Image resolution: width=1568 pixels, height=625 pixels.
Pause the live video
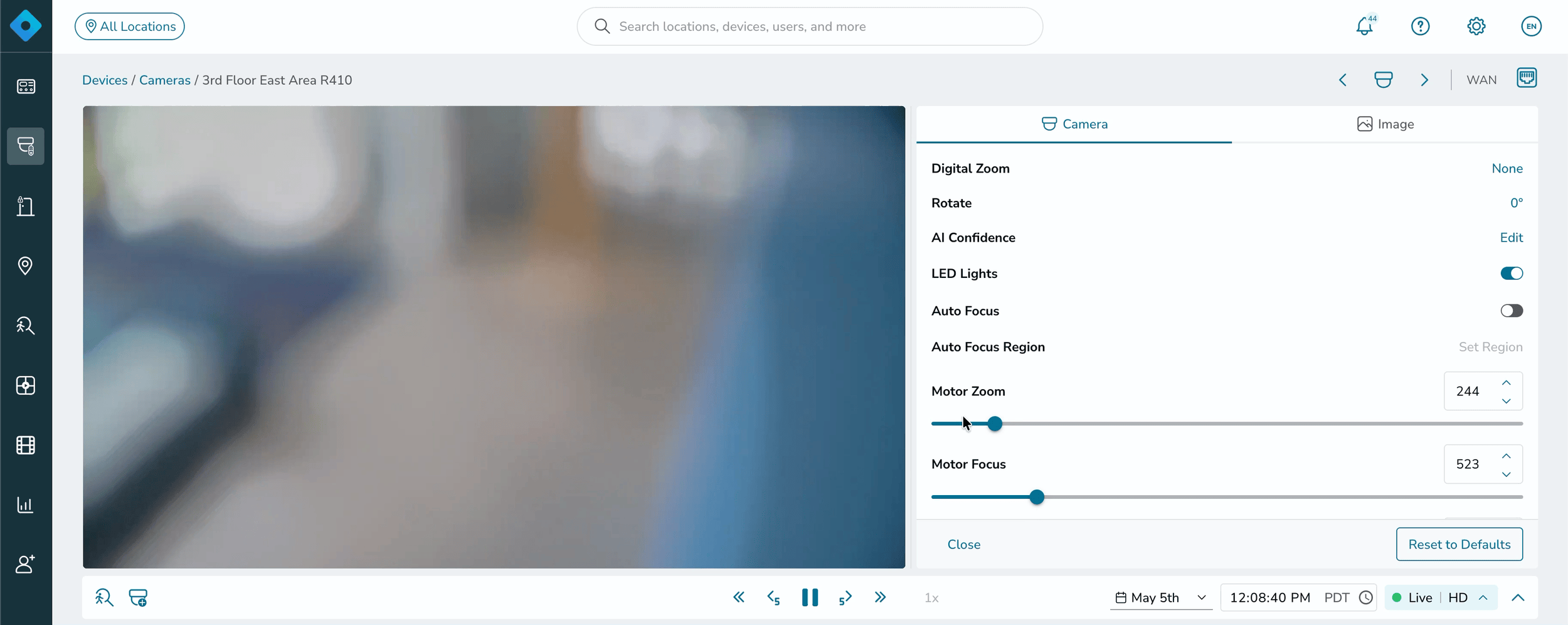810,597
